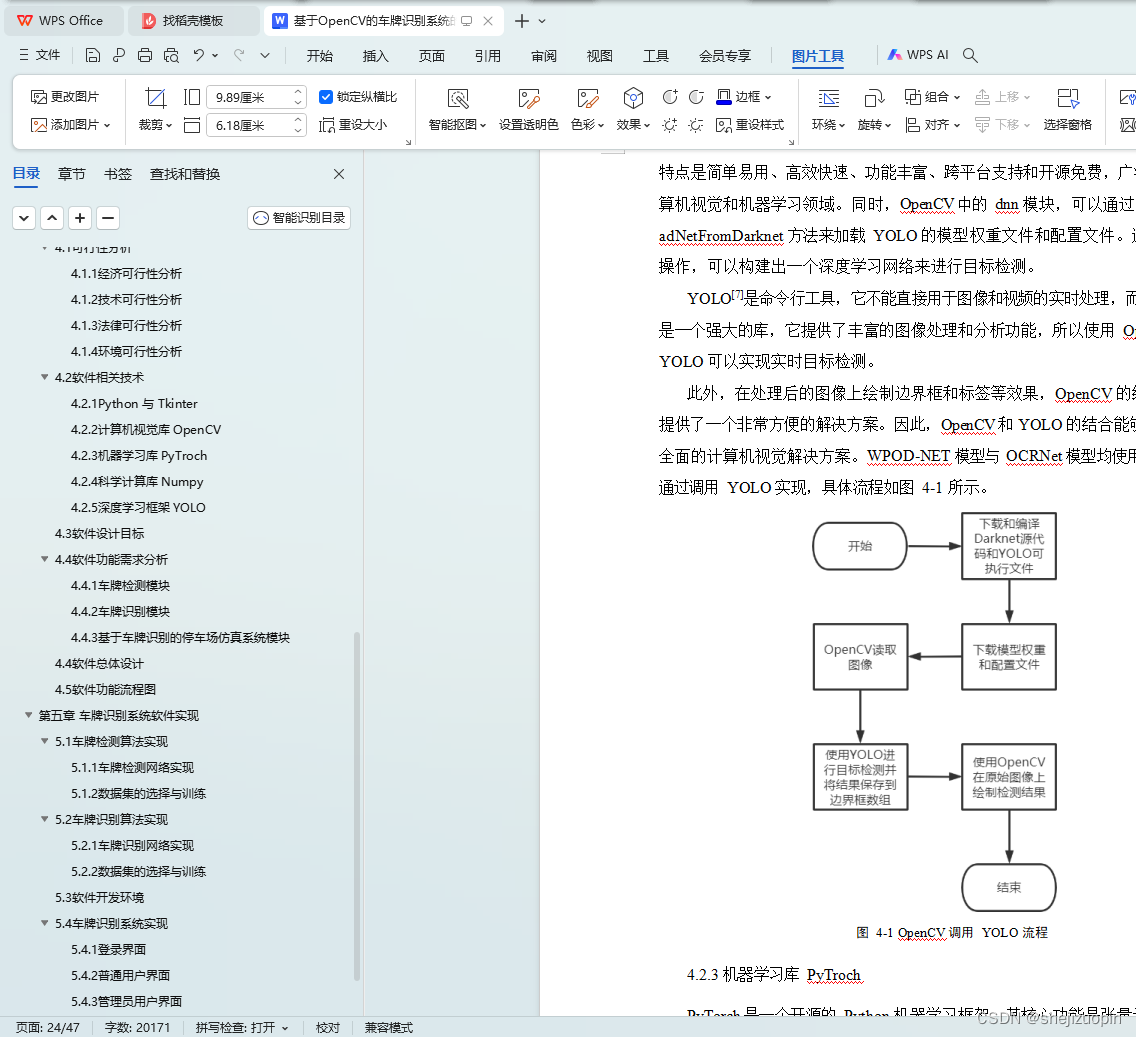The image size is (1136, 1037).
Task: Click the 校对 proofread status item
Action: click(x=327, y=1028)
